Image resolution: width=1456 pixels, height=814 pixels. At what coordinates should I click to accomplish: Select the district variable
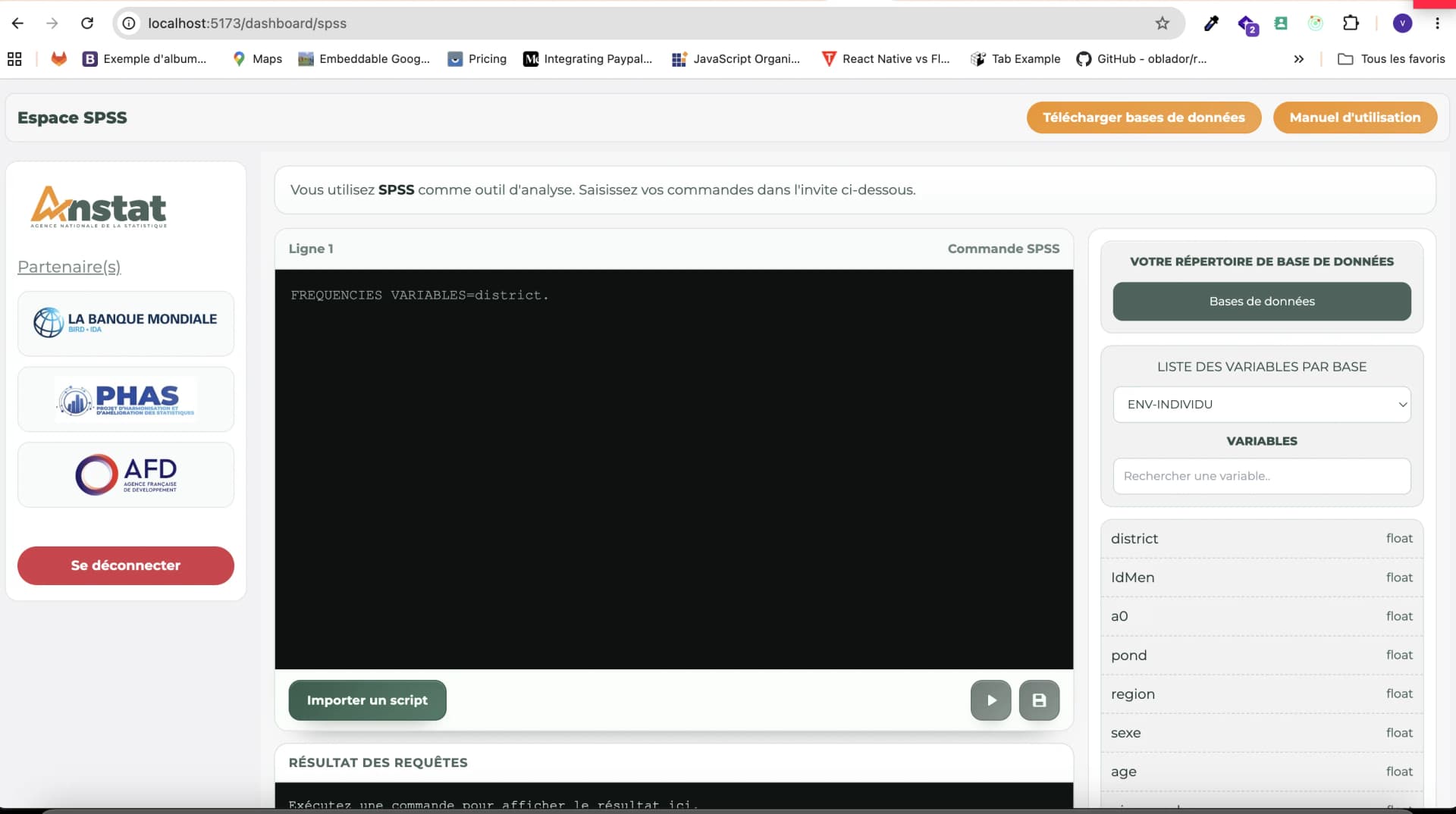[1262, 539]
